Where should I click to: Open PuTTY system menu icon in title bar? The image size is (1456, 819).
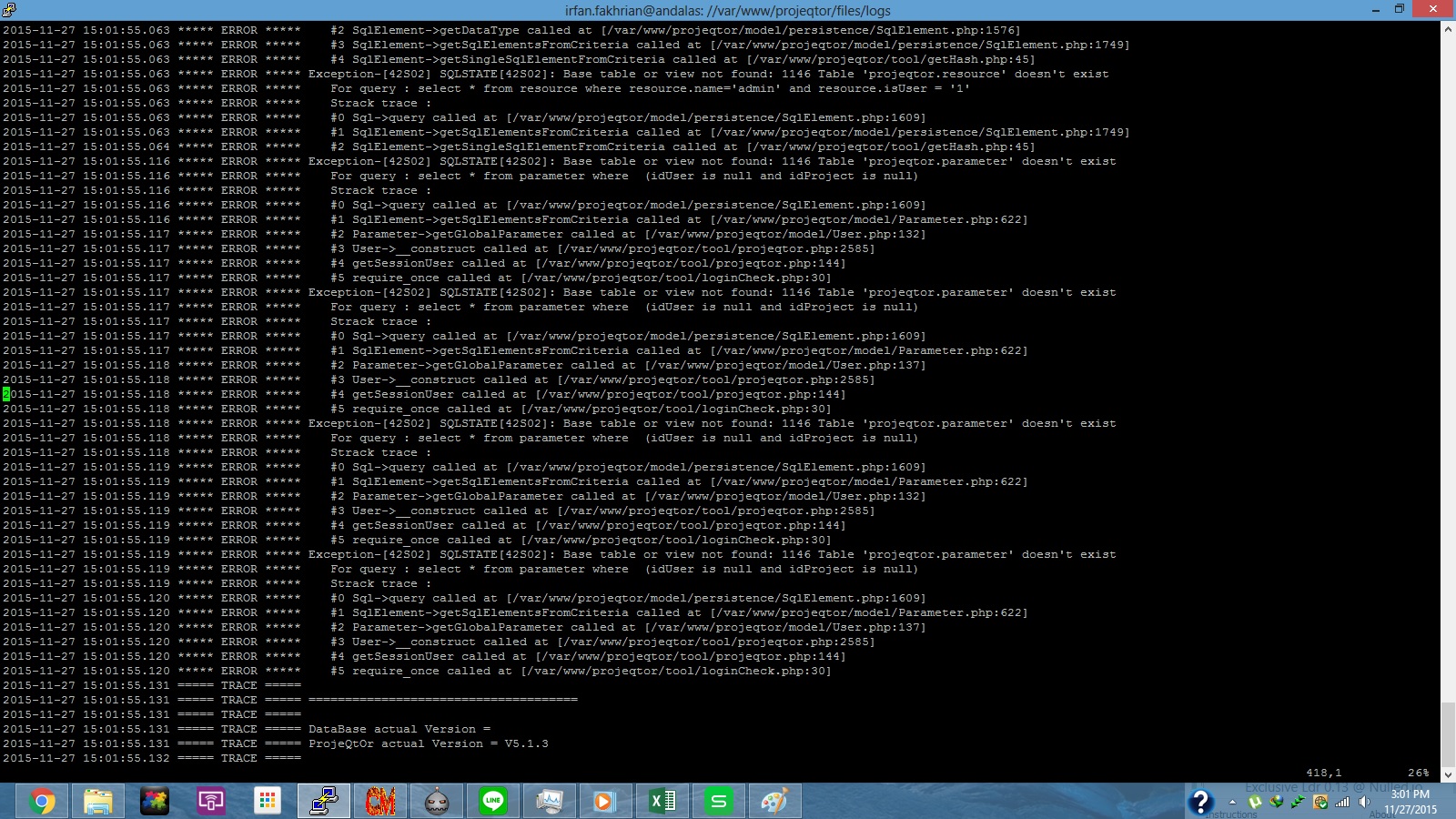(9, 10)
